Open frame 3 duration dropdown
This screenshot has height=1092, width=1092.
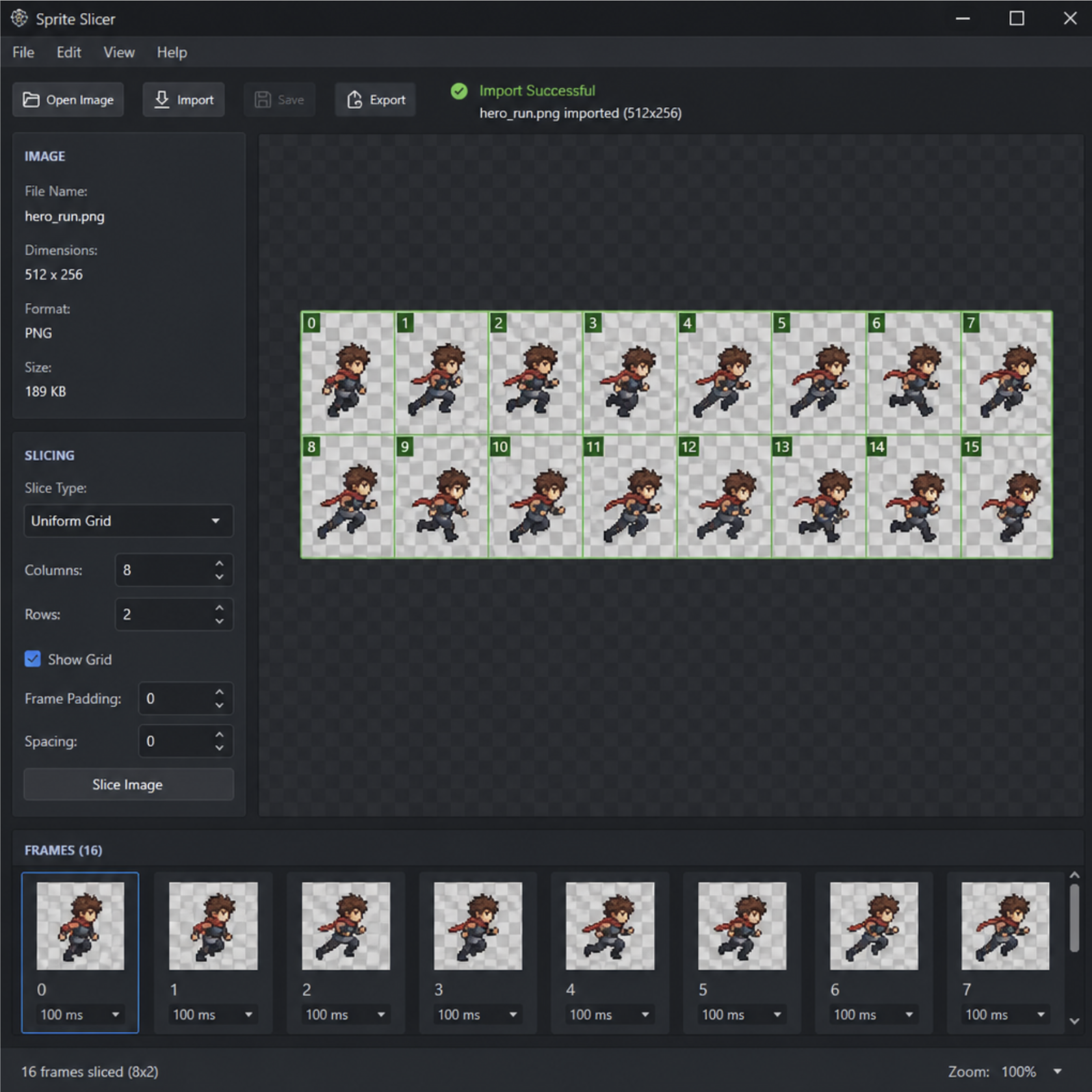[478, 1015]
